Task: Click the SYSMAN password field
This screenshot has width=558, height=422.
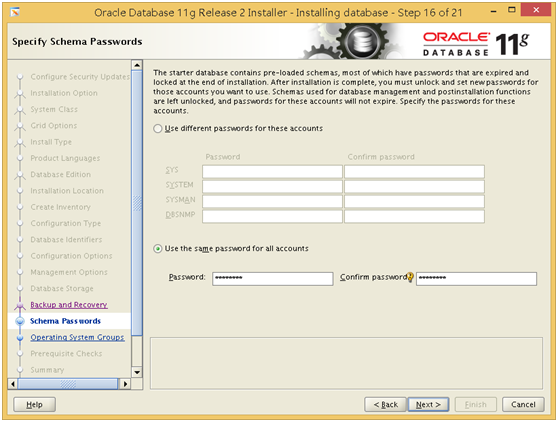Action: (x=272, y=201)
